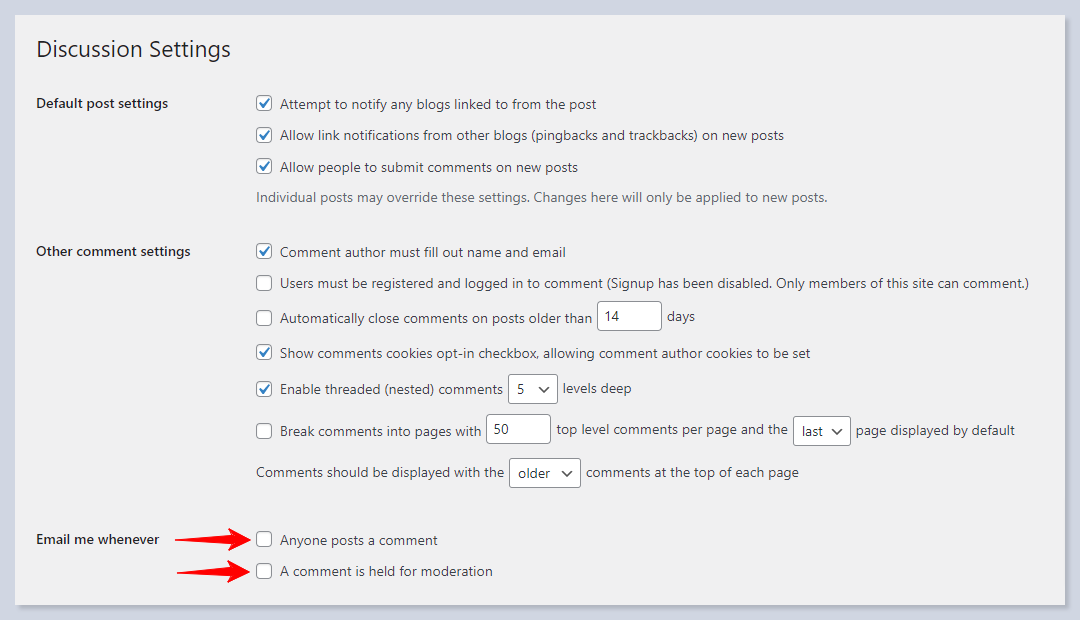The width and height of the screenshot is (1080, 620).
Task: Uncheck 'Comment author must fill out name' checkbox
Action: 264,252
